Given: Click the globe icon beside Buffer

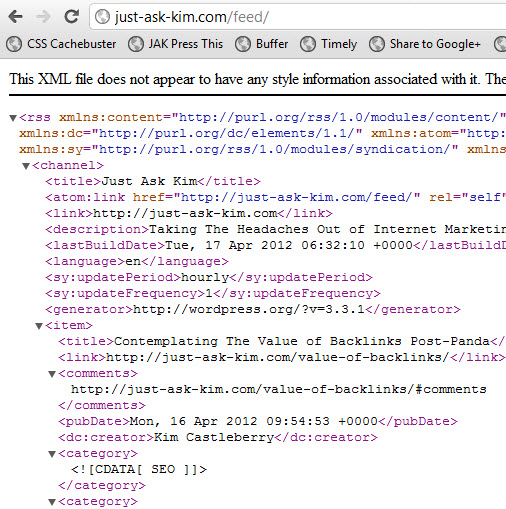Looking at the screenshot, I should point(243,44).
